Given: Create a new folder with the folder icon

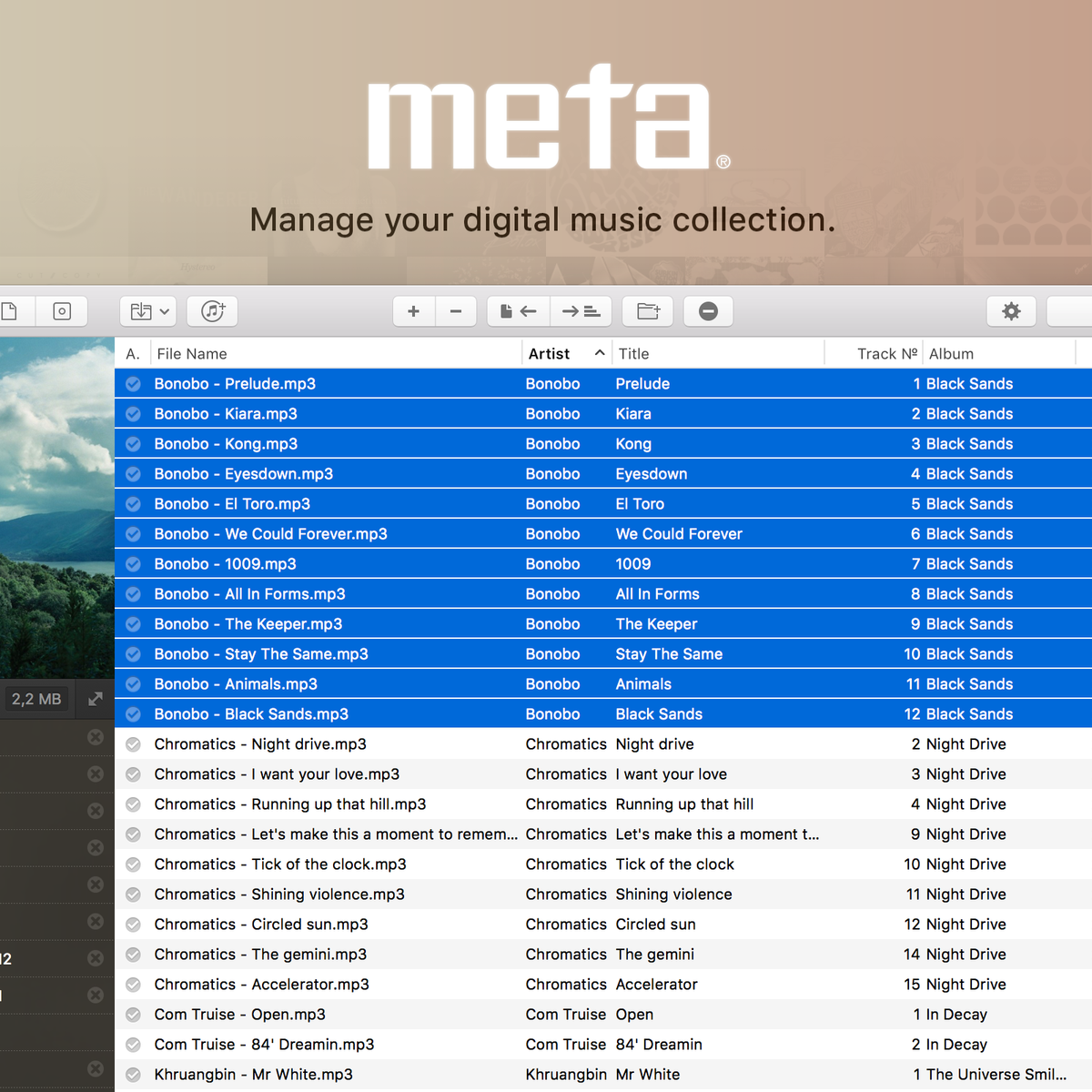Looking at the screenshot, I should [x=648, y=311].
